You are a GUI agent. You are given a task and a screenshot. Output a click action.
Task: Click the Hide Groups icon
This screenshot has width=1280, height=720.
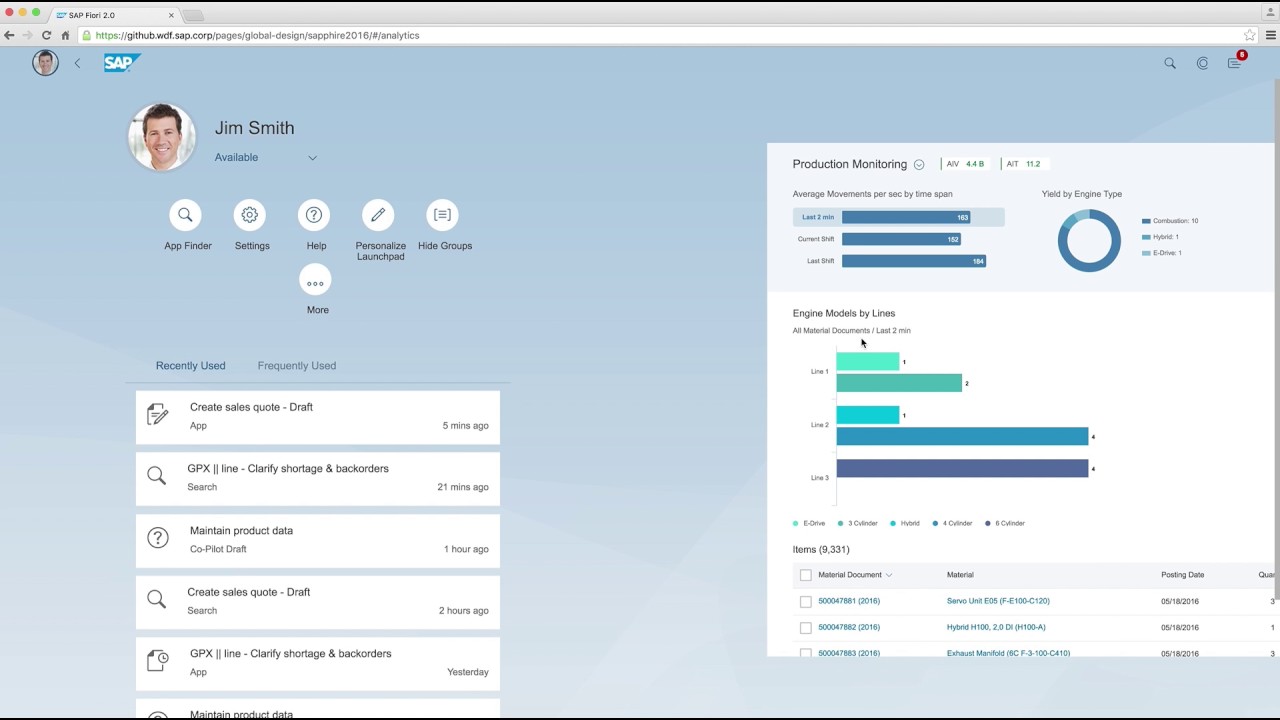[442, 215]
